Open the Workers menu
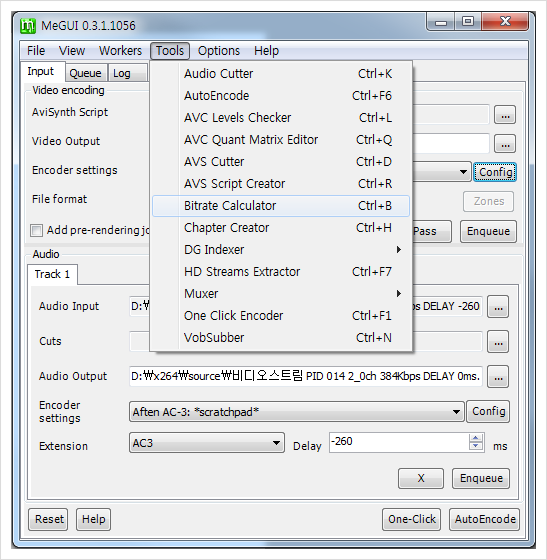This screenshot has width=547, height=560. coord(120,51)
